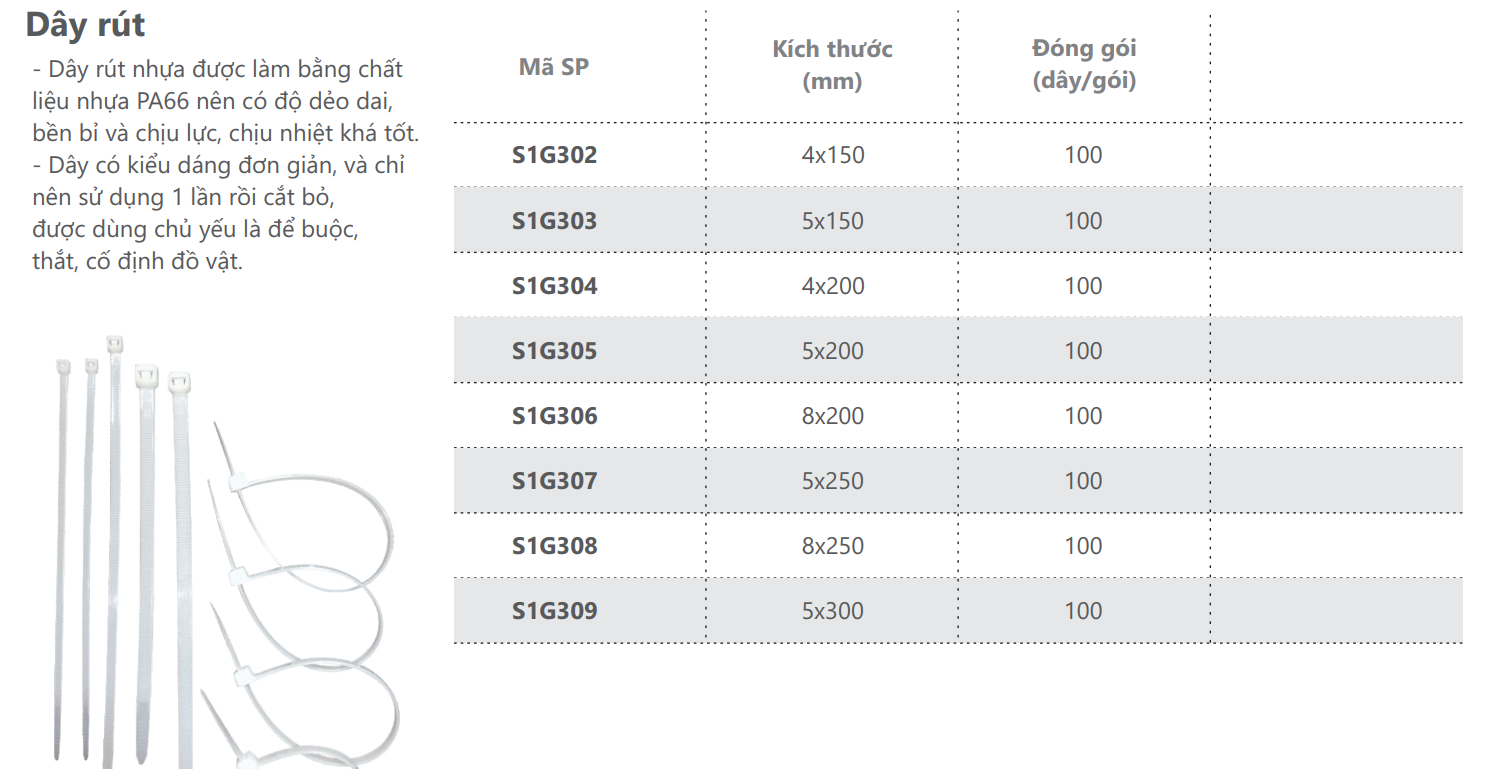Viewport: 1494px width, 769px height.
Task: Select product code S1G306
Action: point(555,416)
